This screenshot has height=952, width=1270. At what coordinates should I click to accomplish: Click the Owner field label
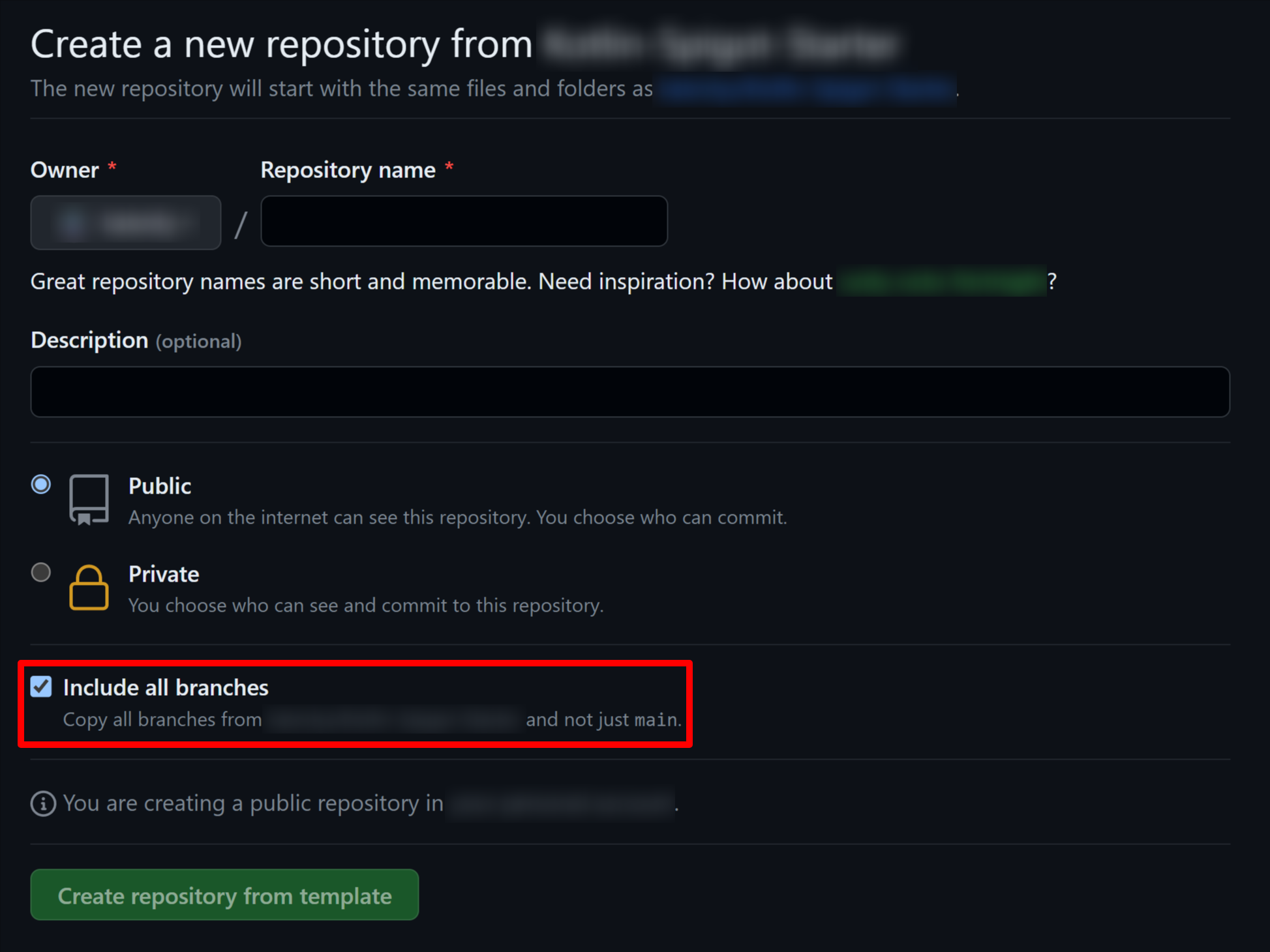pos(65,170)
